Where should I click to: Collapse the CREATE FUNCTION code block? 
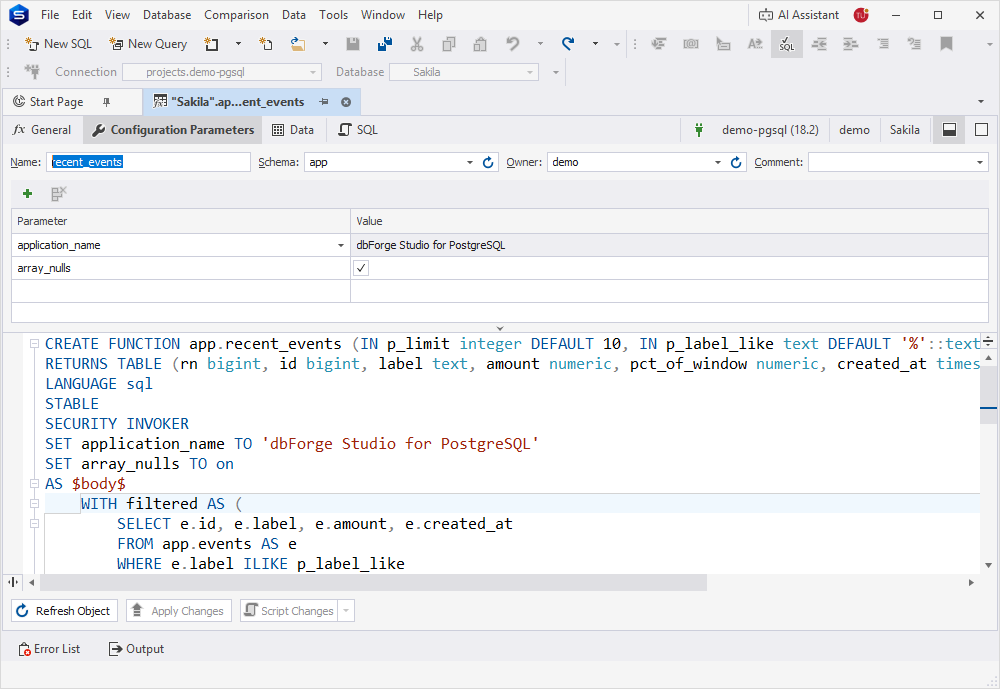[34, 344]
